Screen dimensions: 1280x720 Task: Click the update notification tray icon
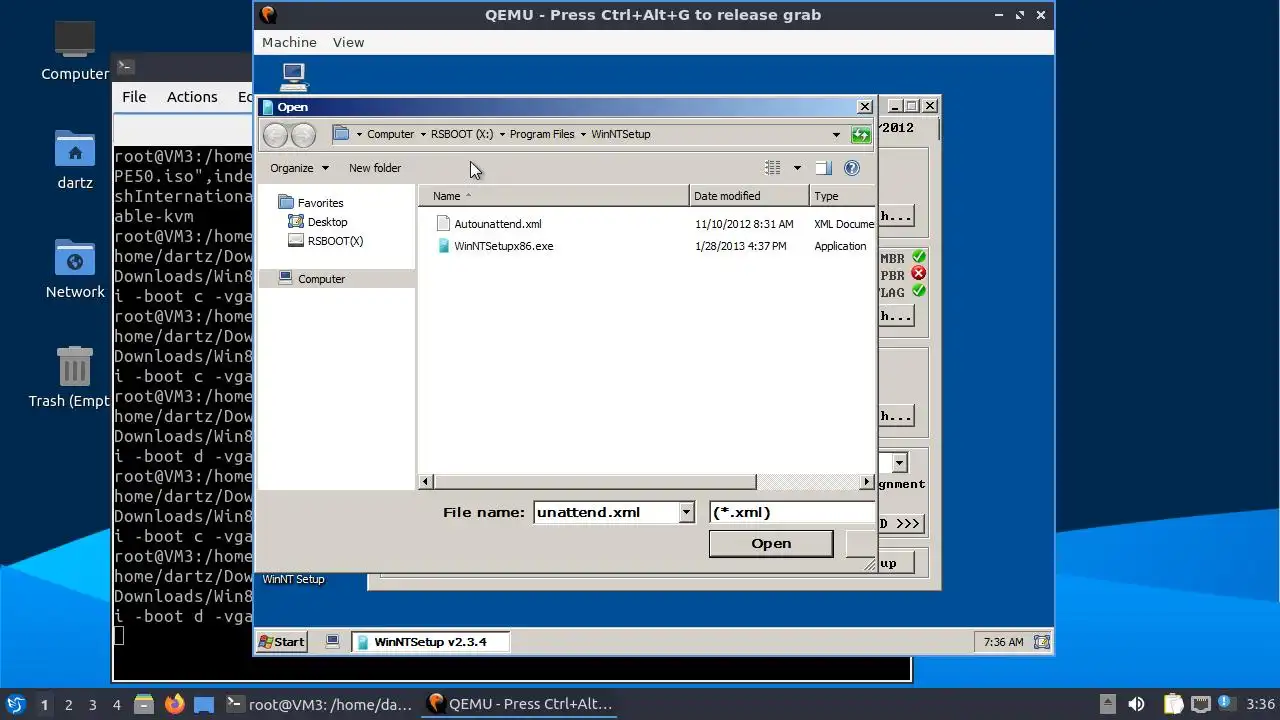(x=1226, y=704)
